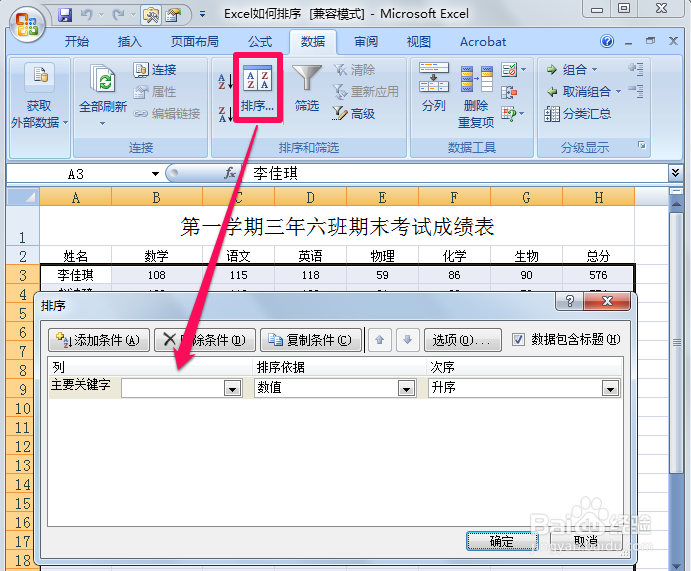Expand the primary key column dropdown

pyautogui.click(x=233, y=389)
